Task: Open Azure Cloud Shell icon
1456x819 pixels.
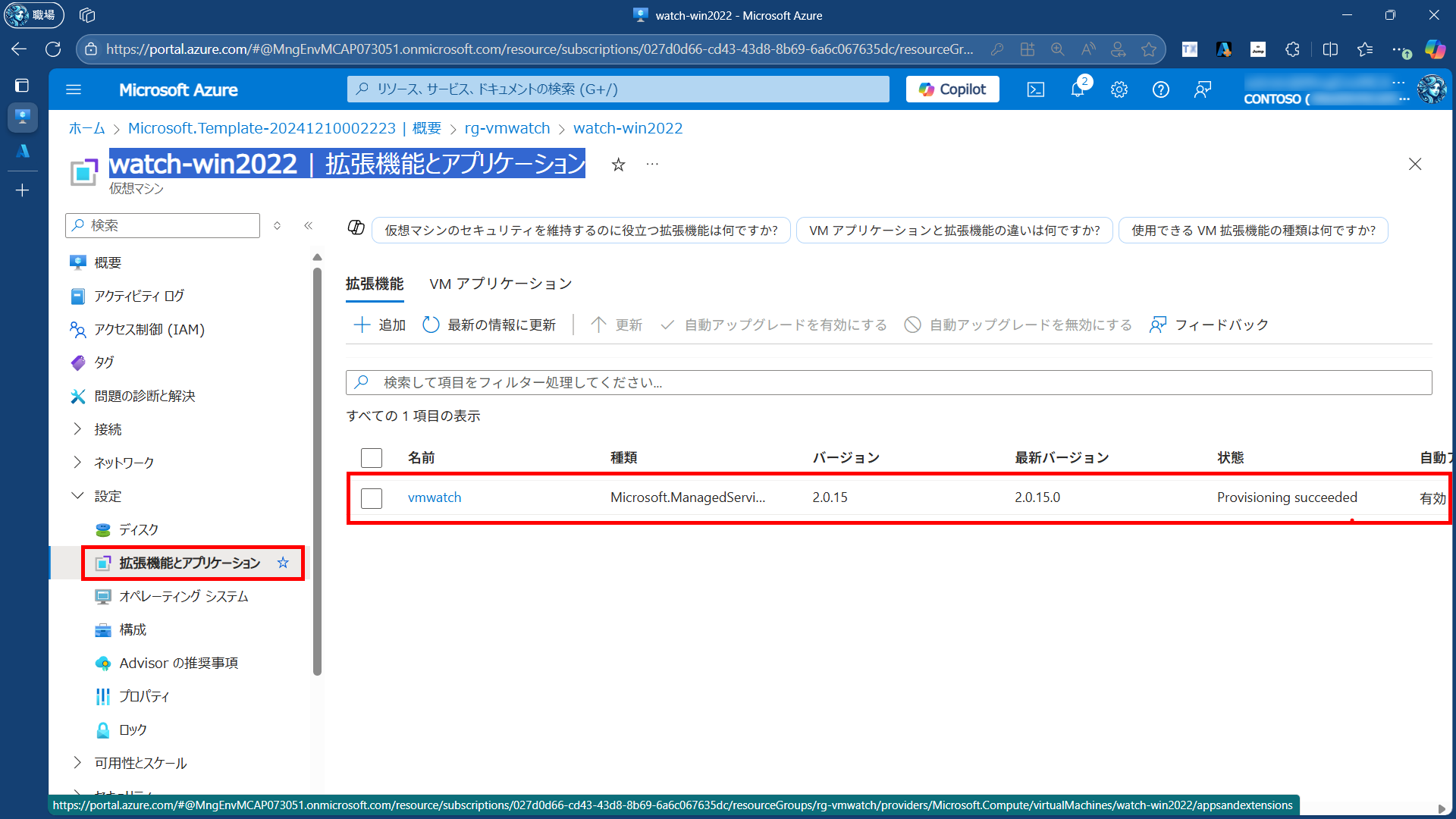Action: point(1036,89)
